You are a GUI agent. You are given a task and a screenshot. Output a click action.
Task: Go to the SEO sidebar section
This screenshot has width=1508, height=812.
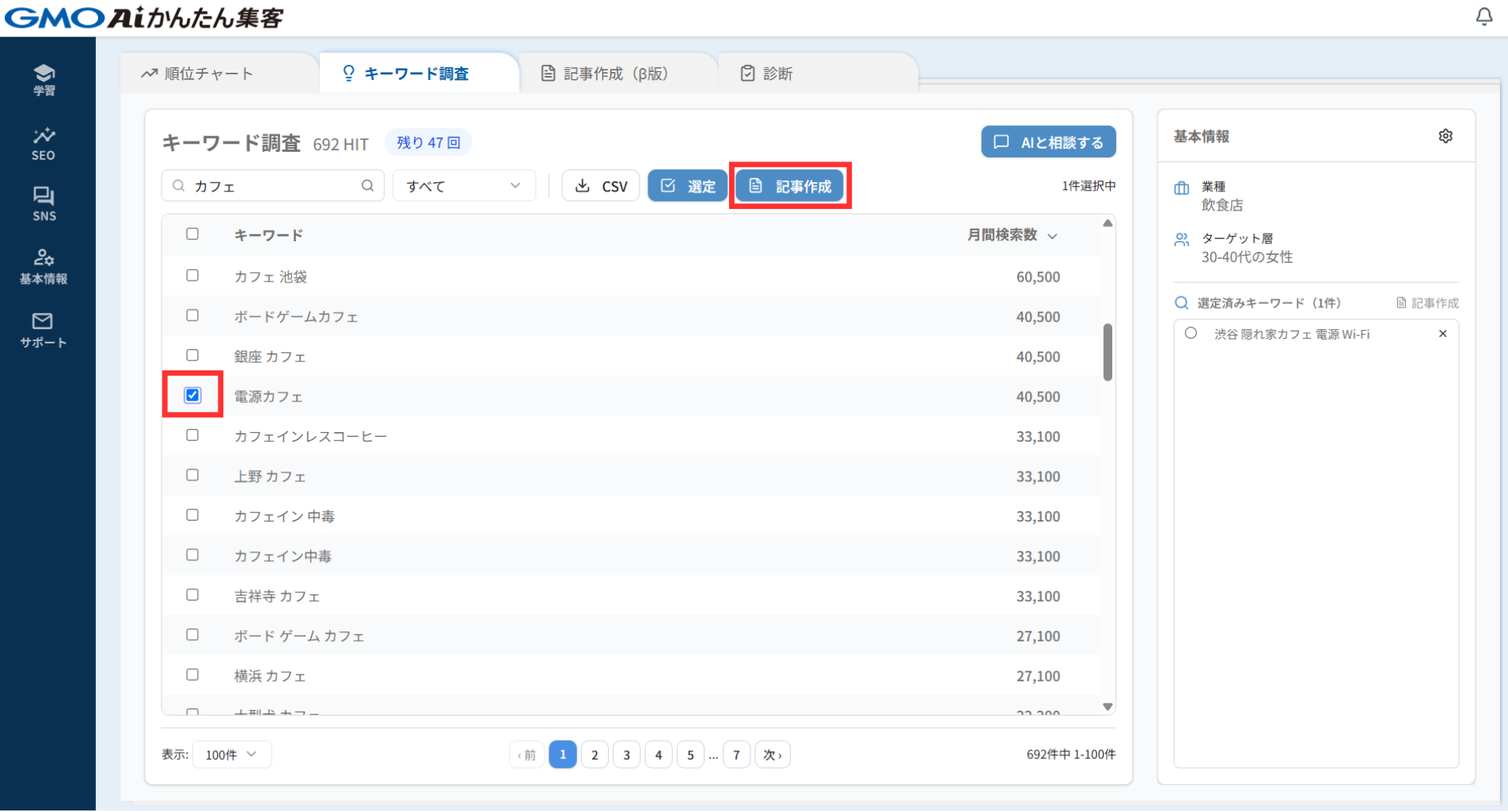(44, 143)
